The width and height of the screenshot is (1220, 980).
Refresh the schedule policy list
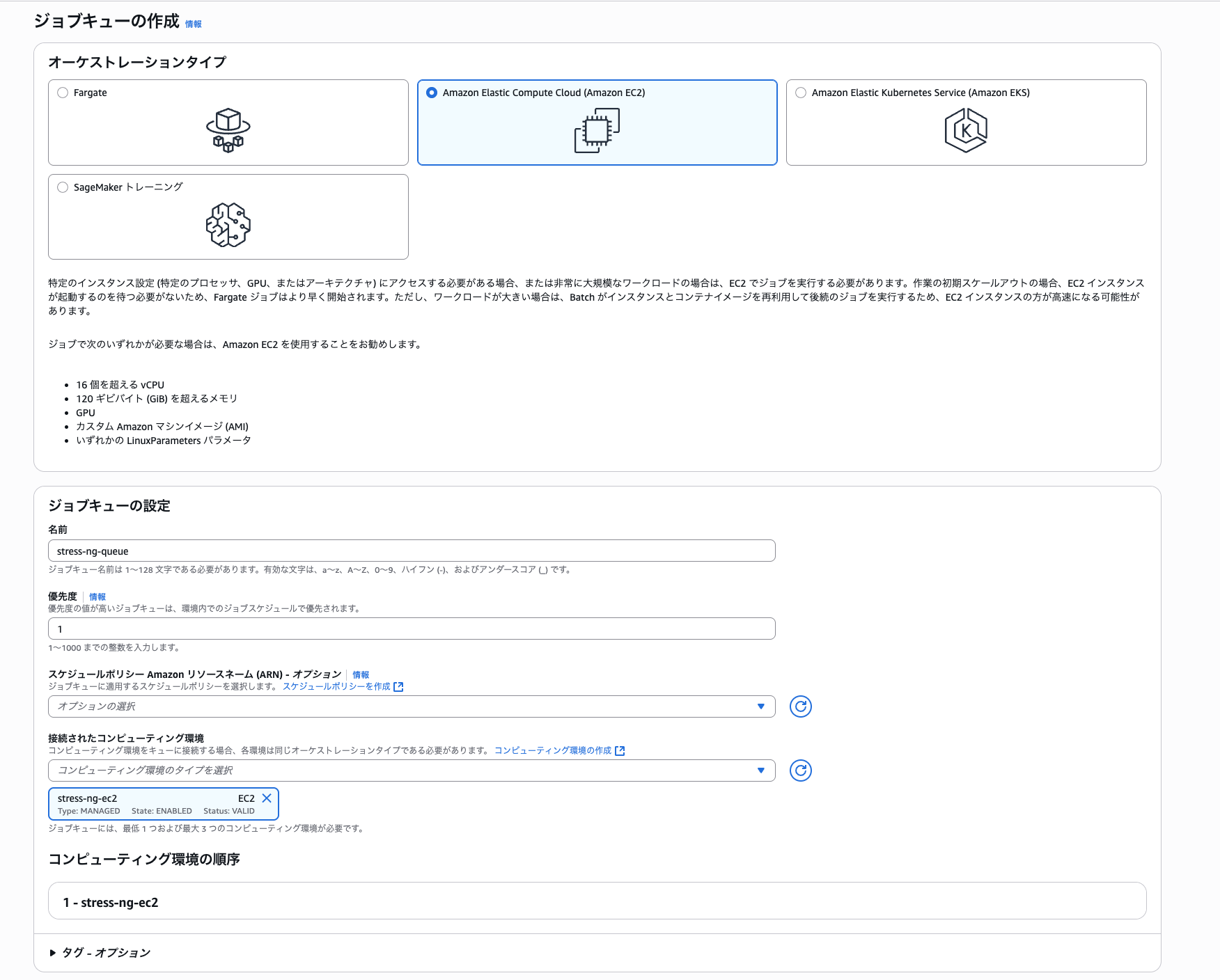click(801, 706)
